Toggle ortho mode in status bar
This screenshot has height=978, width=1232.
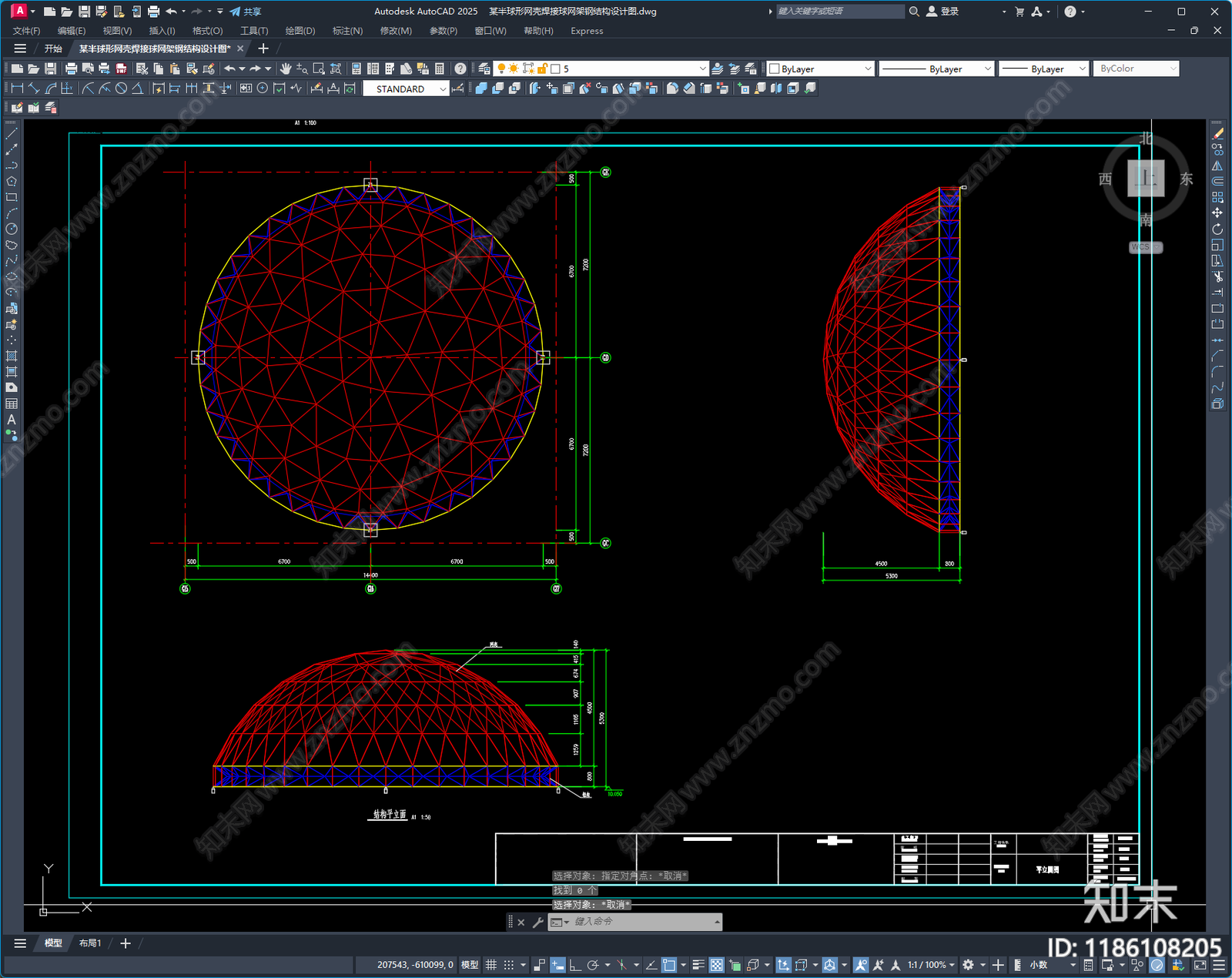point(574,965)
